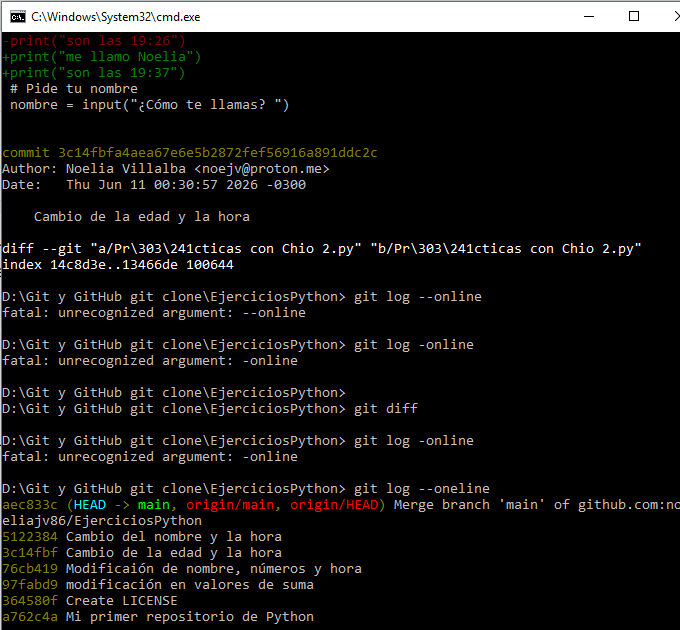This screenshot has height=630, width=680.
Task: Click the added line 'me llamo Noelia'
Action: pos(102,57)
